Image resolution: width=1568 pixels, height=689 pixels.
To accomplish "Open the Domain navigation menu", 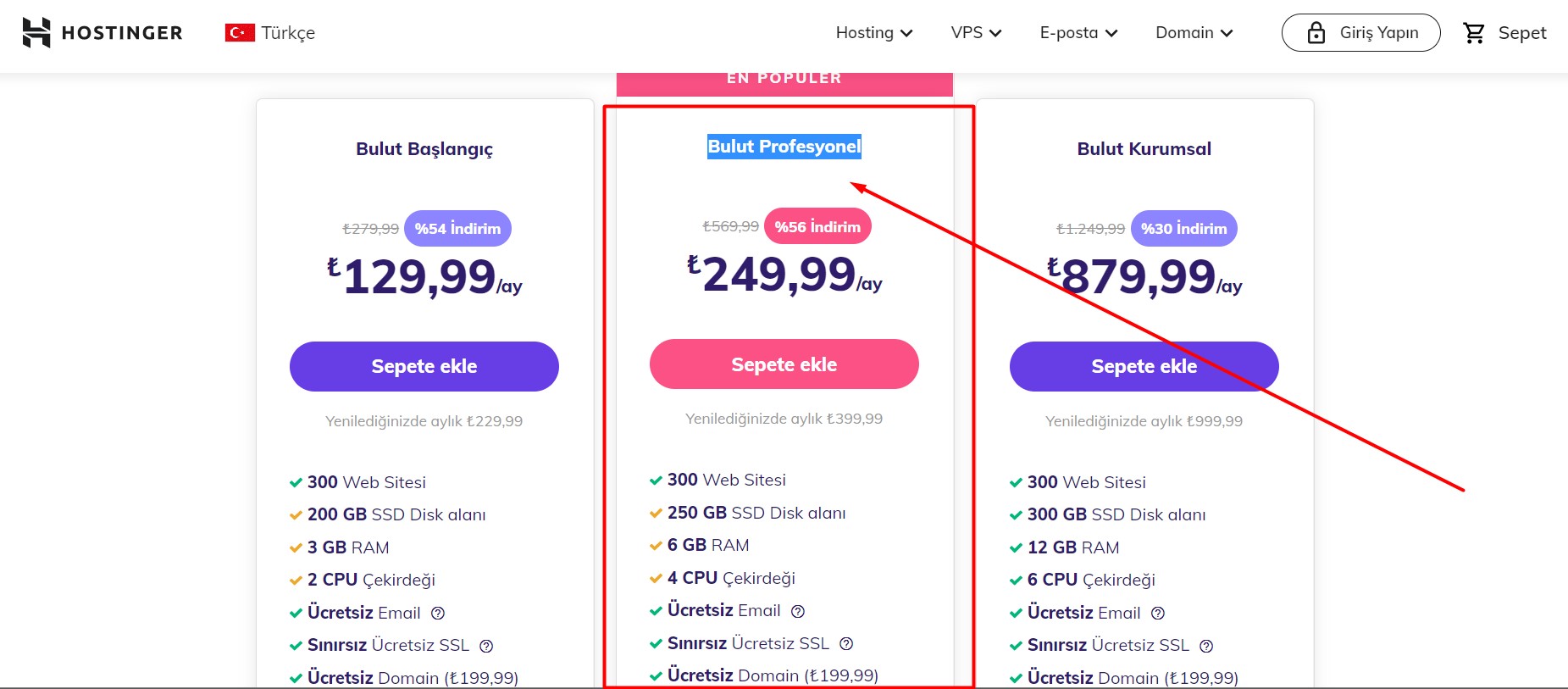I will (1194, 33).
